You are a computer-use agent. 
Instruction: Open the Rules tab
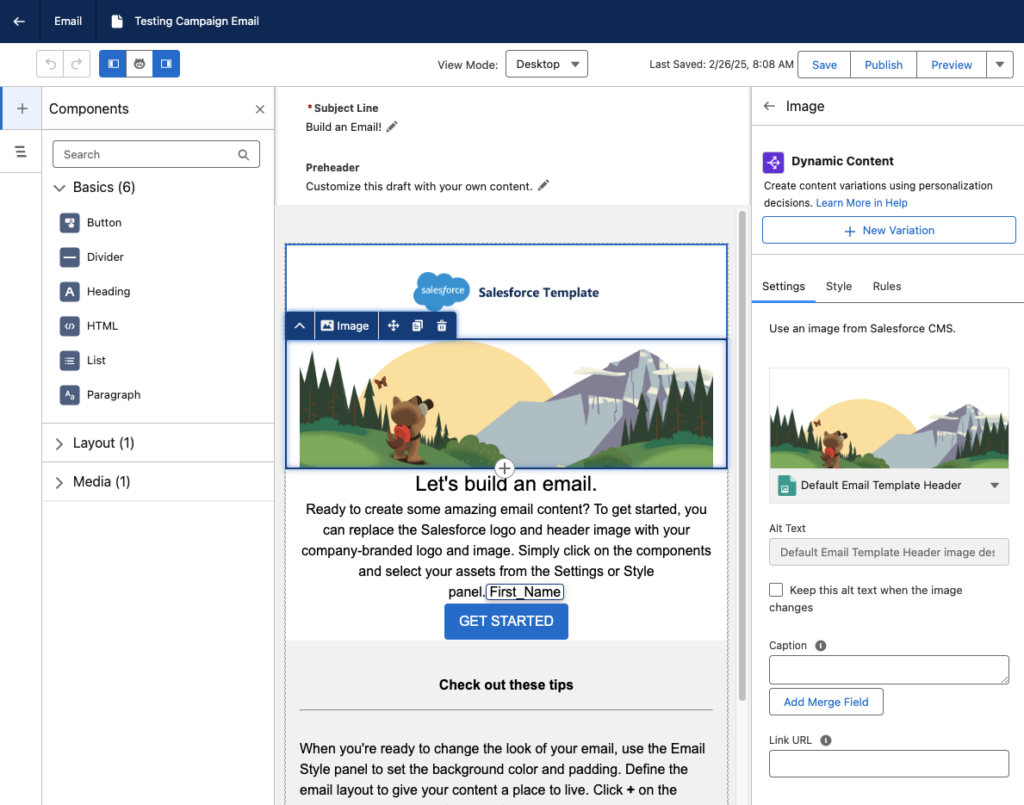click(886, 286)
